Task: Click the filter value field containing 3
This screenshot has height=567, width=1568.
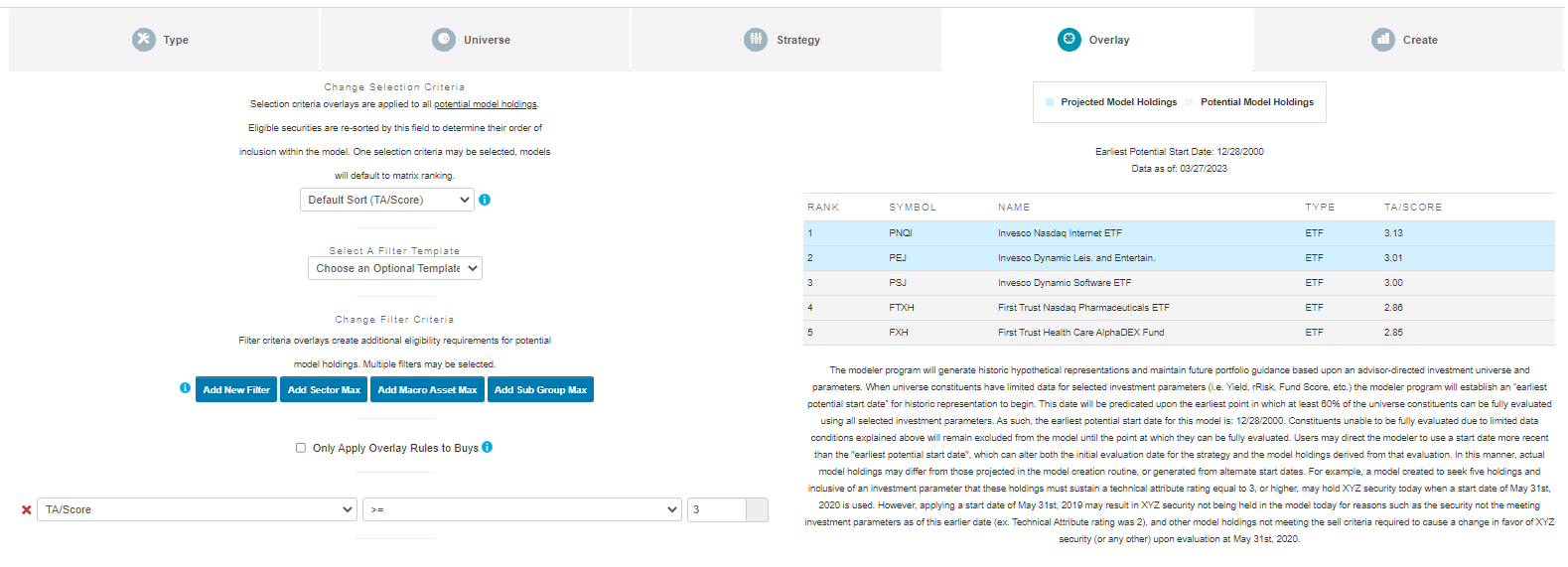Action: coord(716,510)
